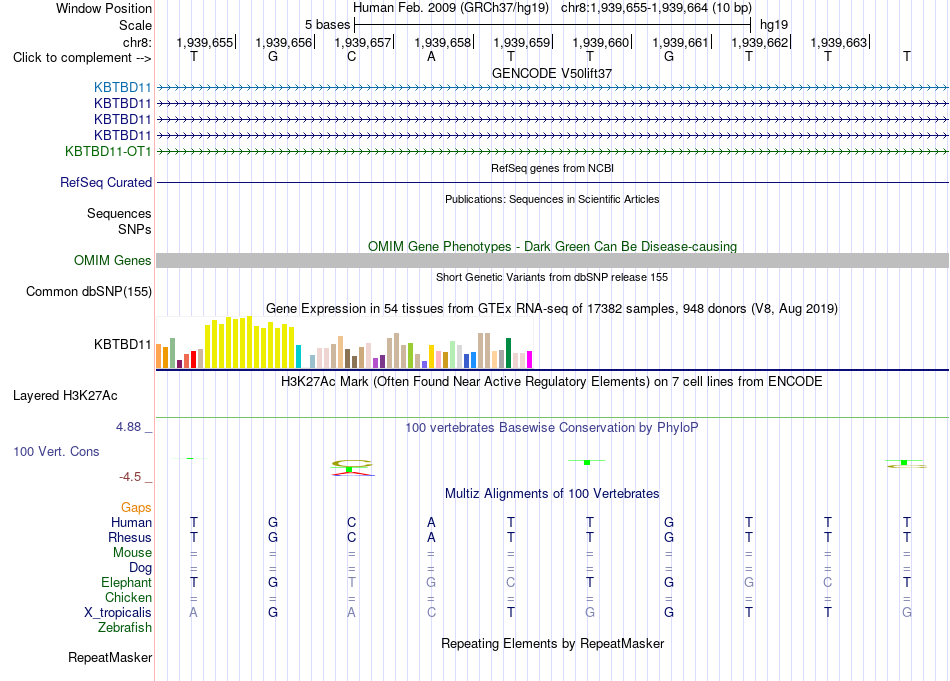Click the Short Genetic Variants dbSNP 155 title
This screenshot has height=681, width=950.
coord(552,277)
